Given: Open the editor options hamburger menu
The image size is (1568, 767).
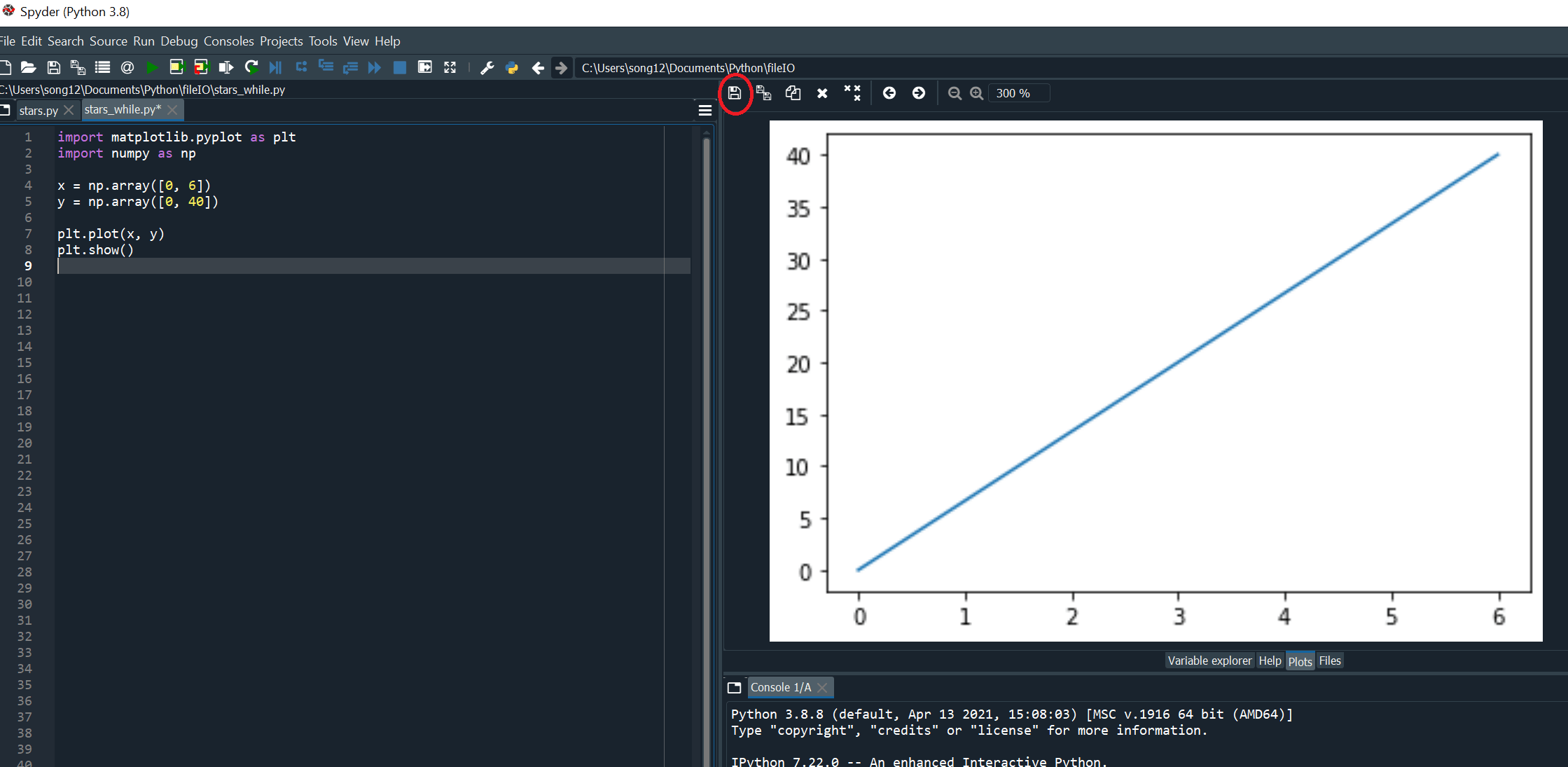Looking at the screenshot, I should click(705, 110).
